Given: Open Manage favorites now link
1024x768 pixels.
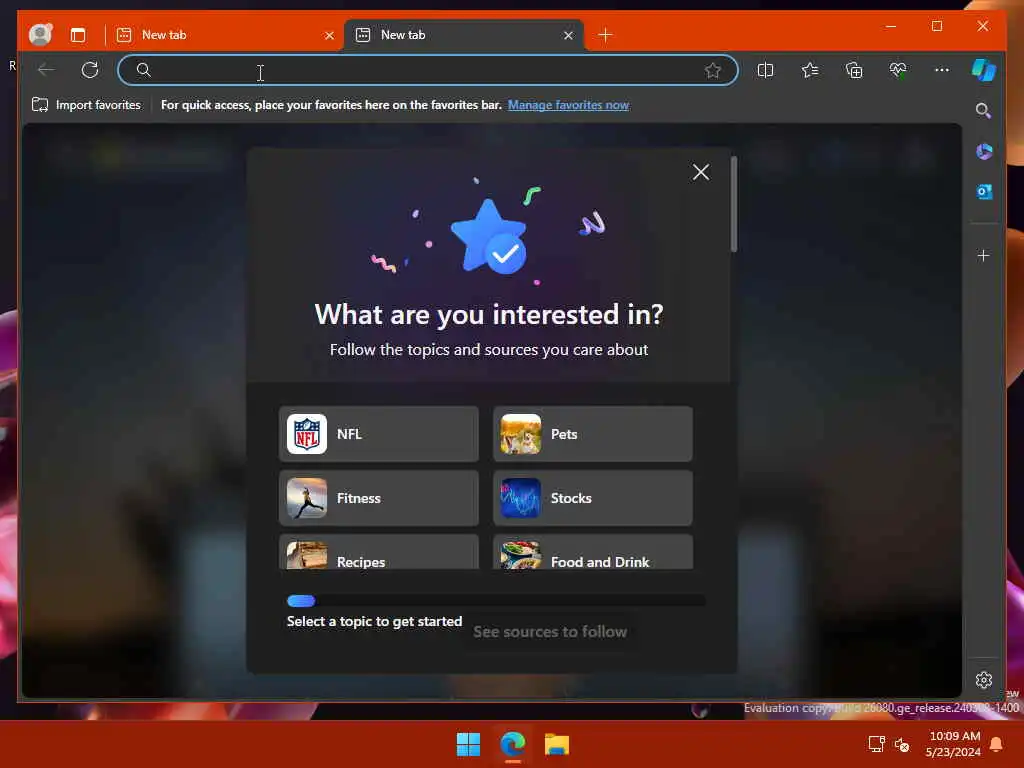Looking at the screenshot, I should click(x=568, y=105).
